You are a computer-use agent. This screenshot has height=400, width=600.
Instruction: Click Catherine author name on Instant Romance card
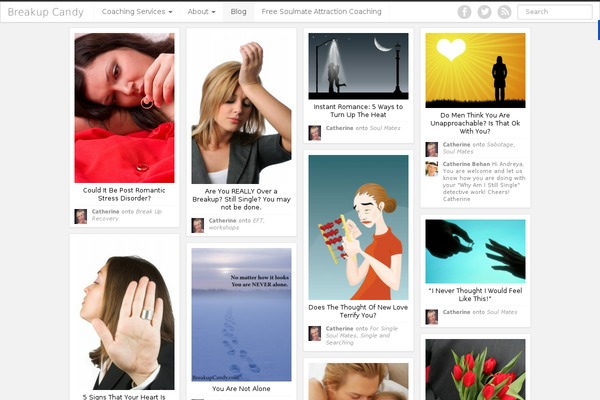tap(339, 128)
